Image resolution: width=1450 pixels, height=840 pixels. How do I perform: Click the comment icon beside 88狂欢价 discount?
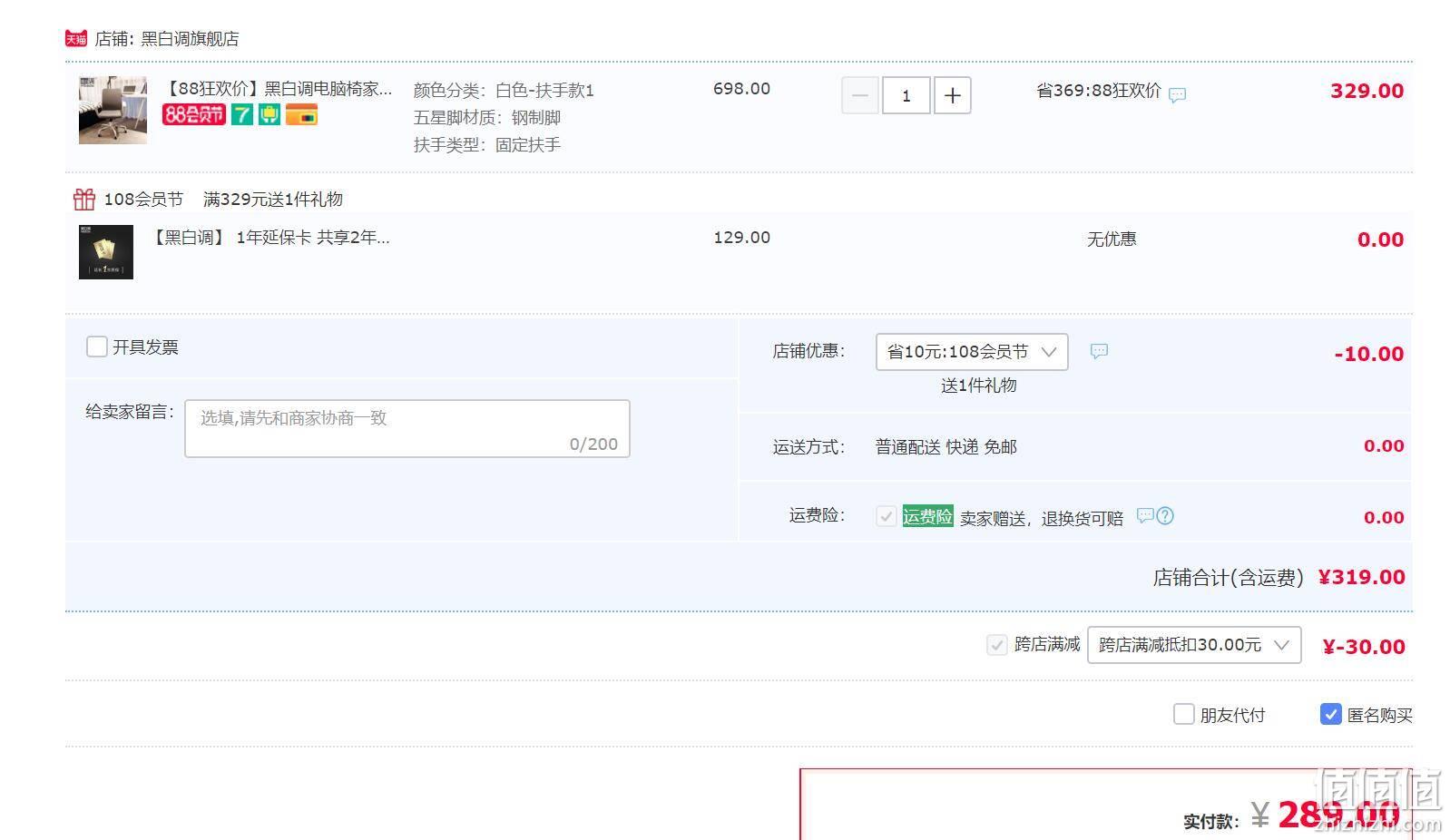(x=1177, y=94)
